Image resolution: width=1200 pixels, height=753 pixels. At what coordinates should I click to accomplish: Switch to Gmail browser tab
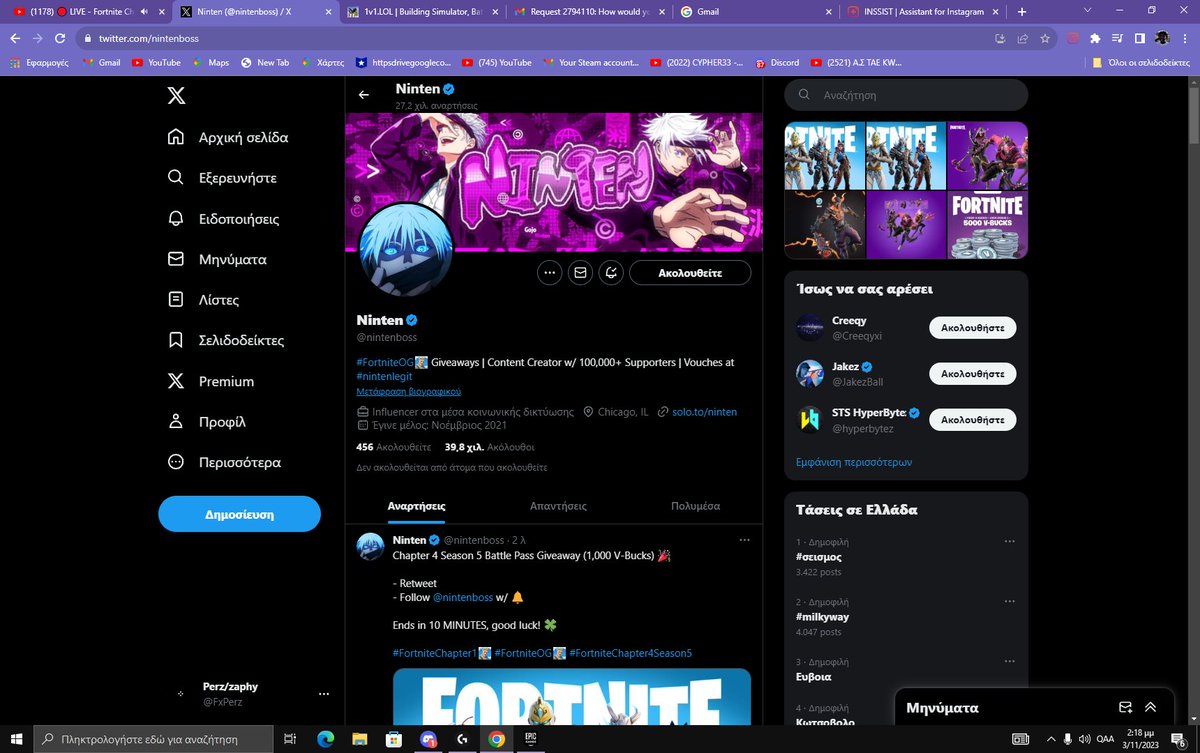tap(753, 12)
